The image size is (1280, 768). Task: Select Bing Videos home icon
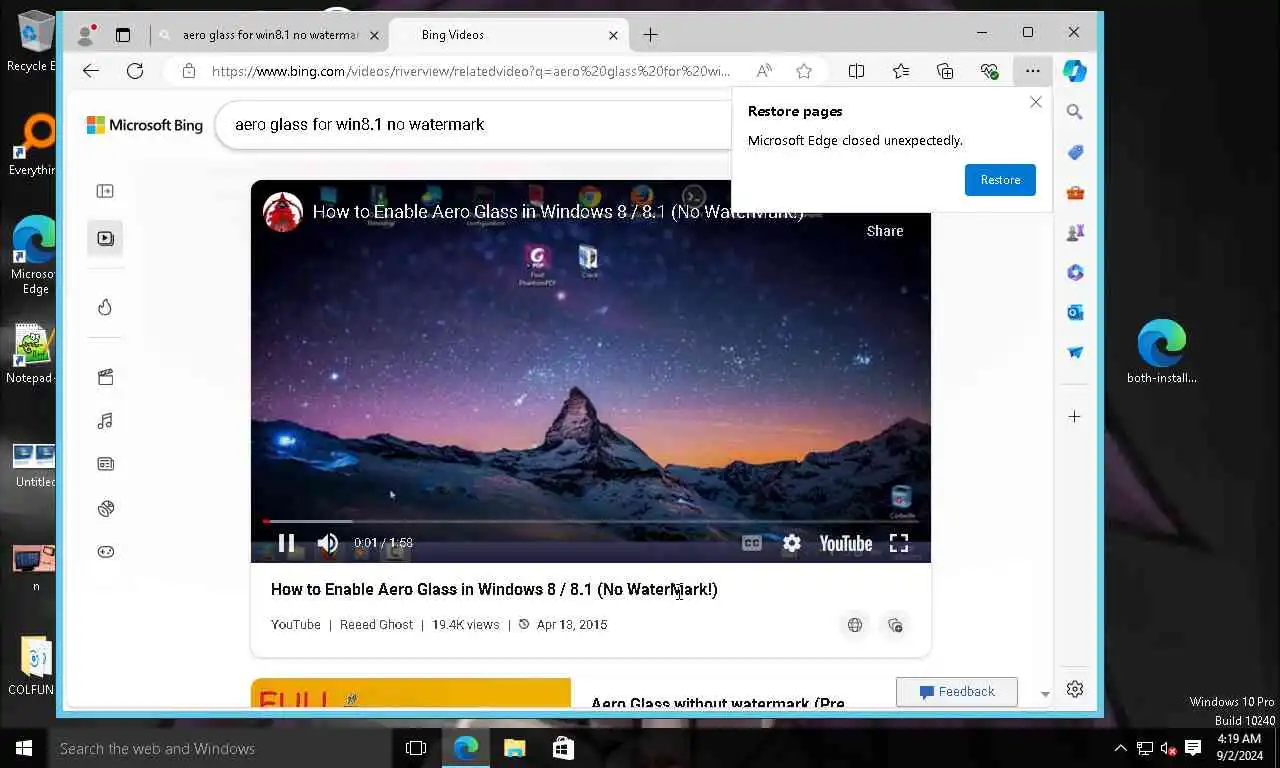[x=105, y=238]
